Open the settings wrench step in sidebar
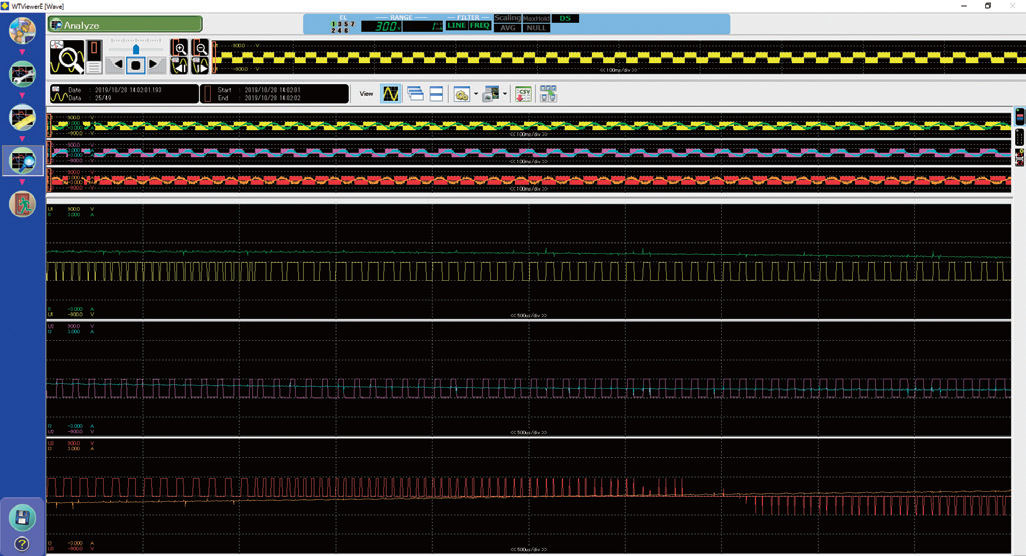The height and width of the screenshot is (556, 1026). click(22, 74)
